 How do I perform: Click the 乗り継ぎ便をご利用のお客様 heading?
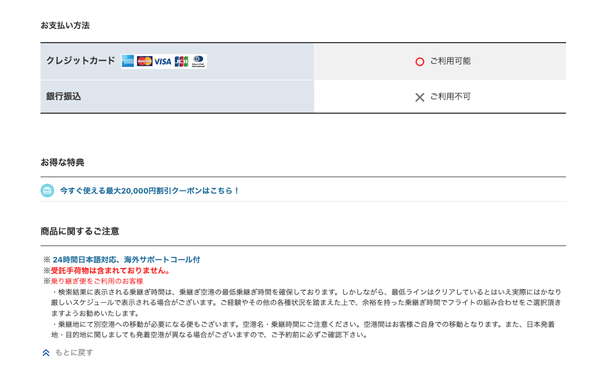(x=97, y=281)
